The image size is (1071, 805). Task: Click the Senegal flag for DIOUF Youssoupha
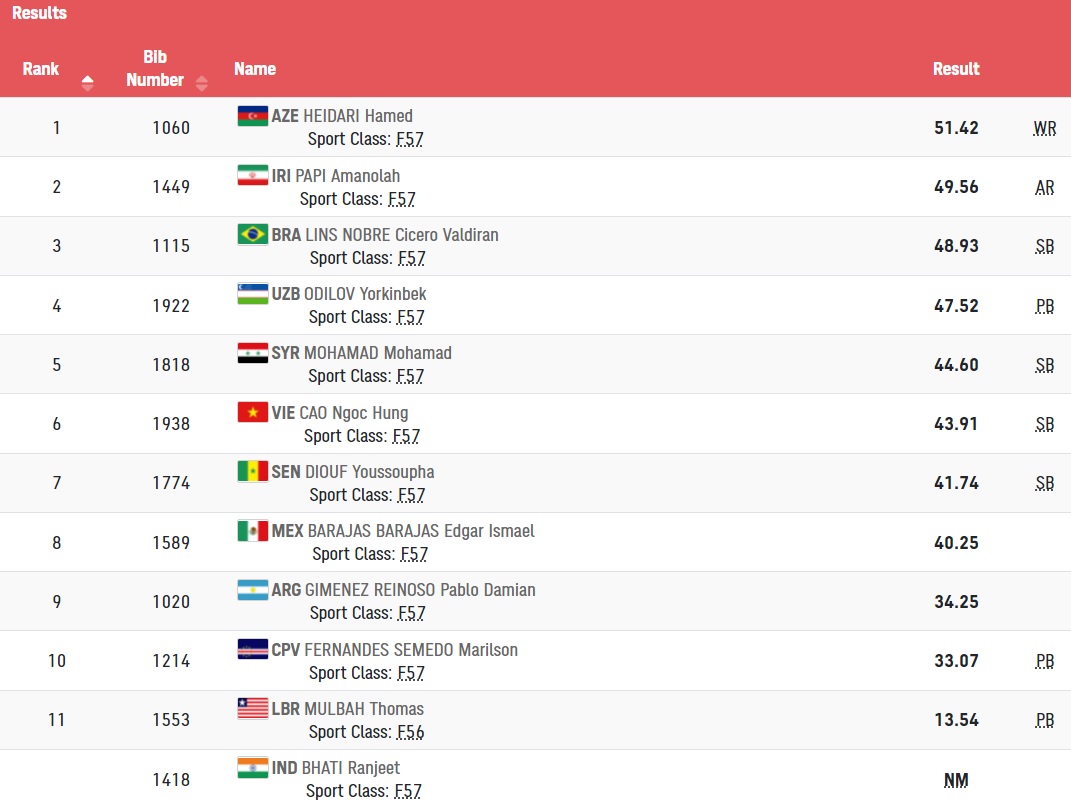253,471
